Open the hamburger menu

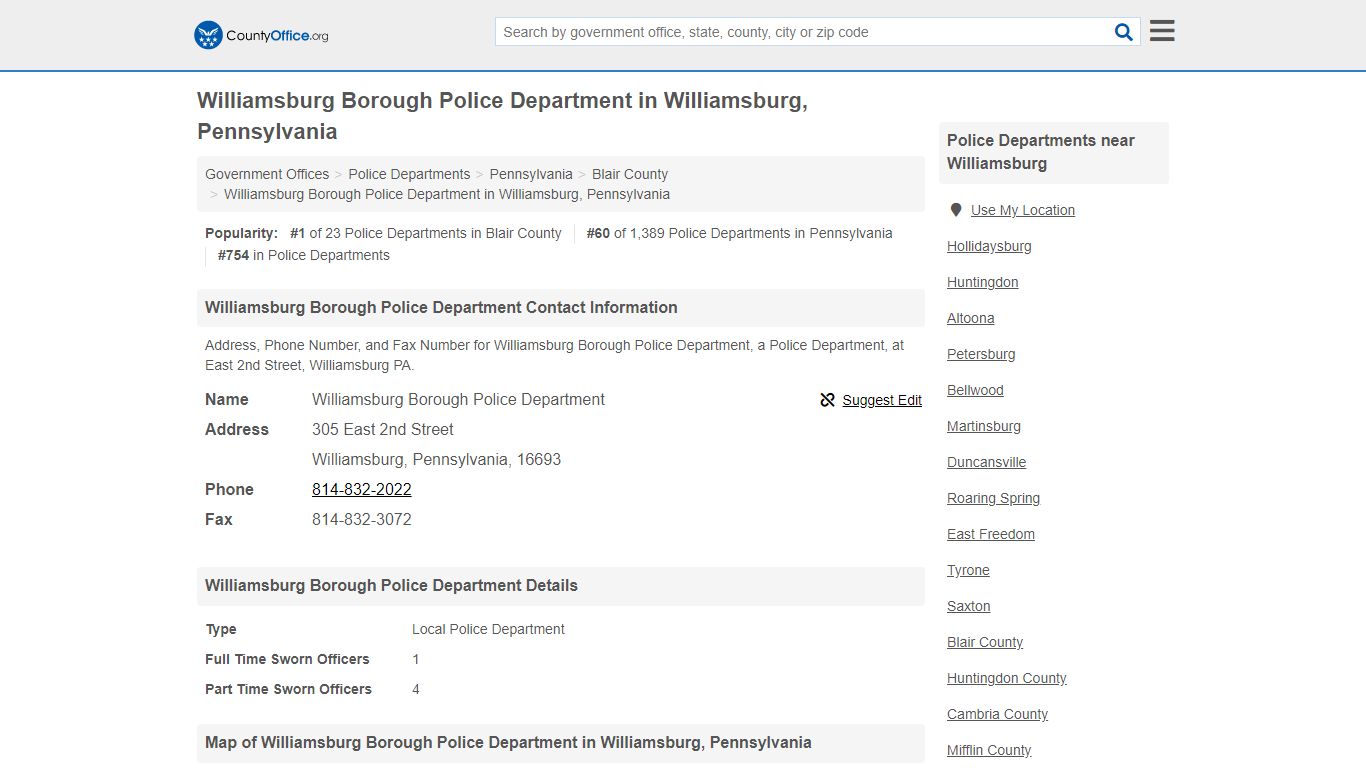(1162, 31)
